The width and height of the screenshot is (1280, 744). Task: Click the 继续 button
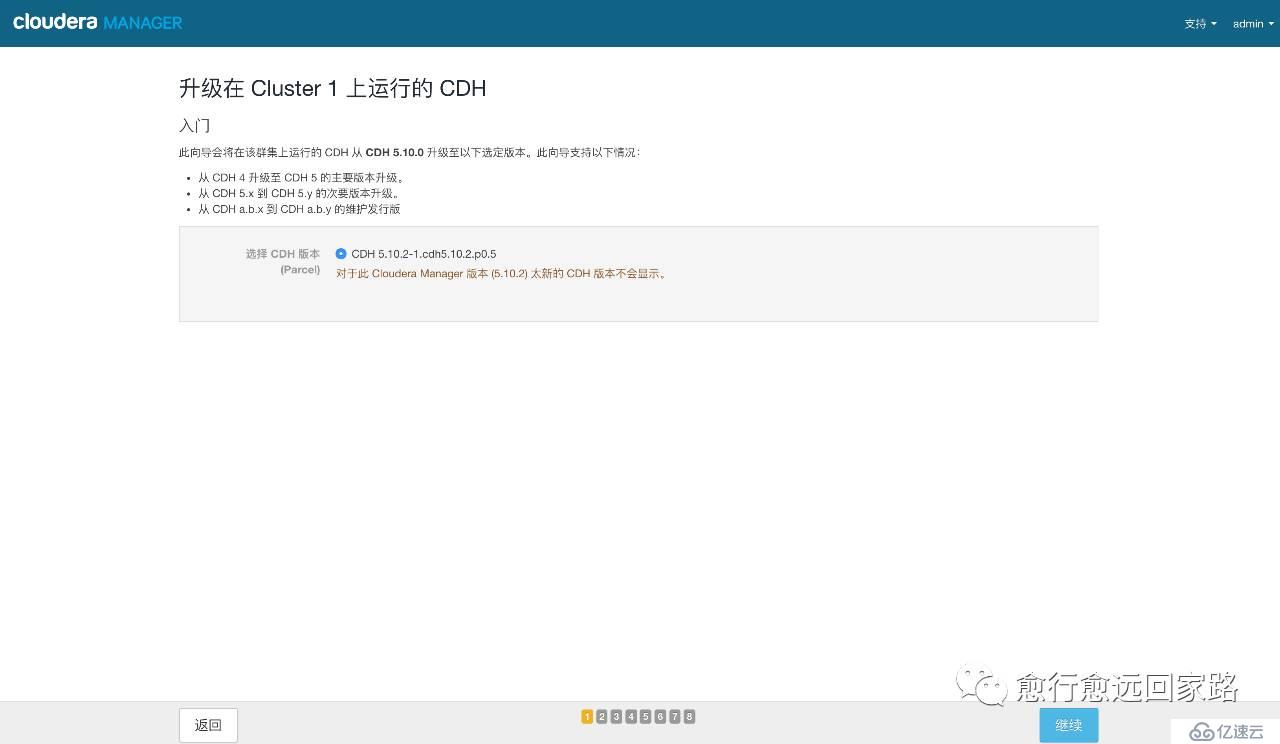(1068, 725)
